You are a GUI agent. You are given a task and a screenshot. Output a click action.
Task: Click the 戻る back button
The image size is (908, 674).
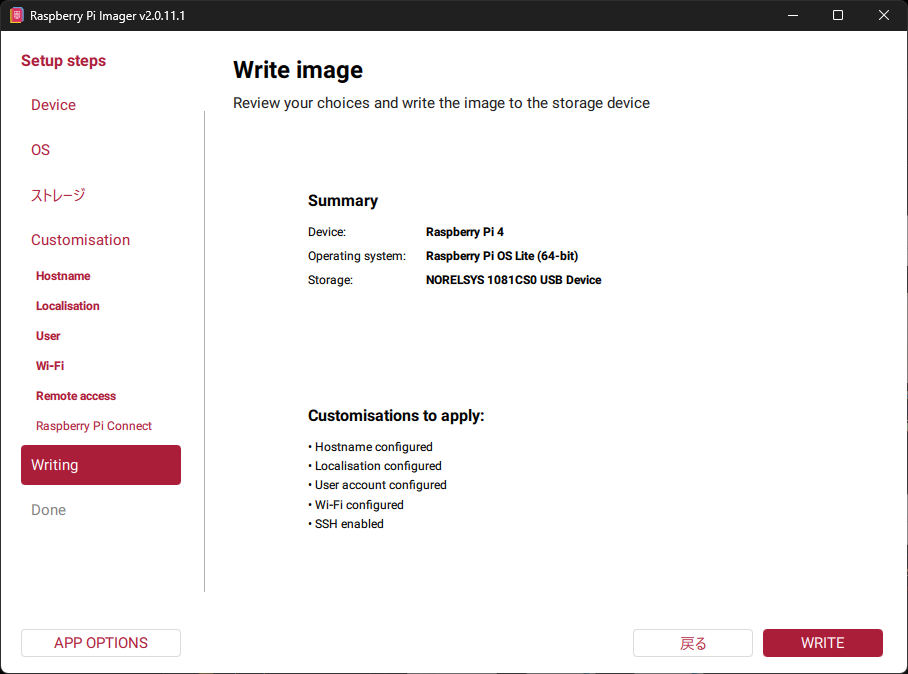click(693, 643)
